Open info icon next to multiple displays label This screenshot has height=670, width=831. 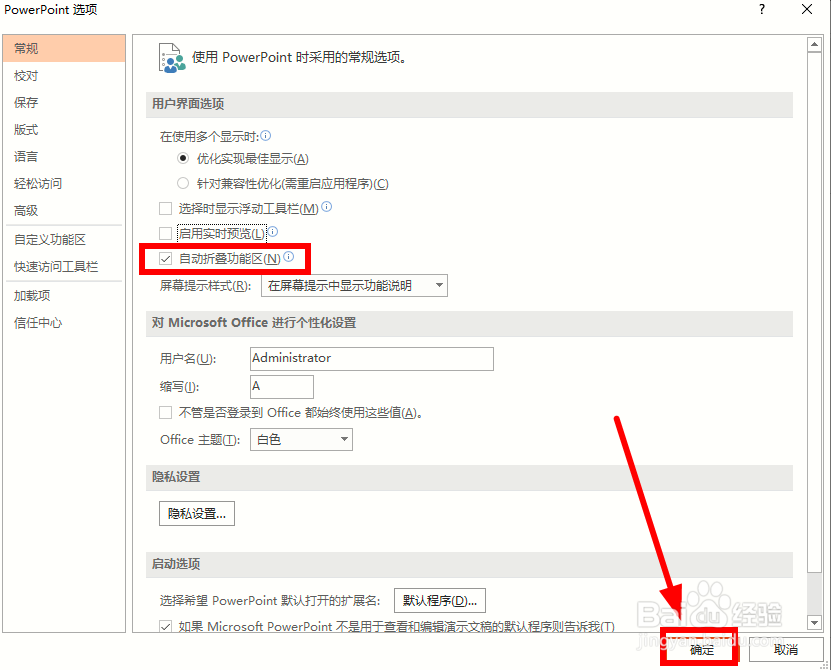[x=266, y=136]
